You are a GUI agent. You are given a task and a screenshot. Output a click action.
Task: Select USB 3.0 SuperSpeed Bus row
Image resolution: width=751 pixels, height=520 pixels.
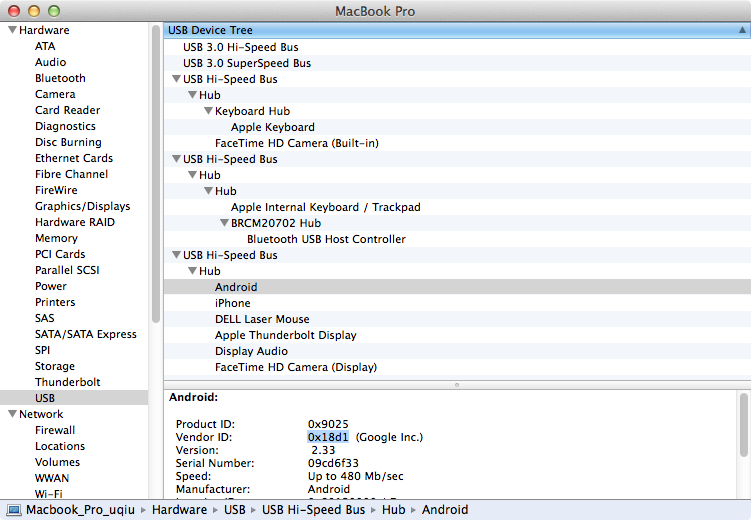coord(246,63)
